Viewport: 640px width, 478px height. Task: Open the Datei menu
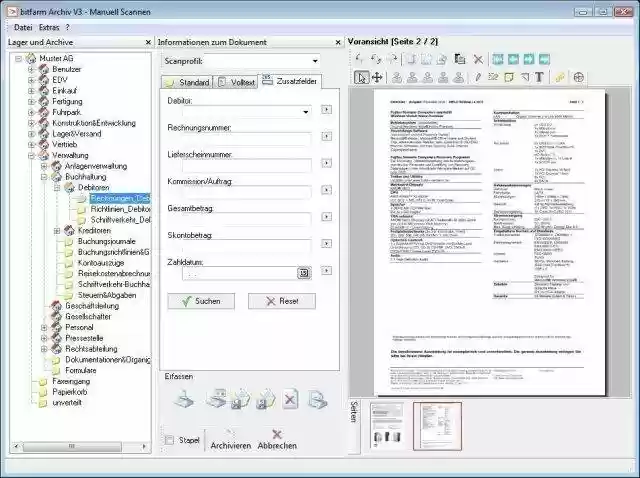23,27
